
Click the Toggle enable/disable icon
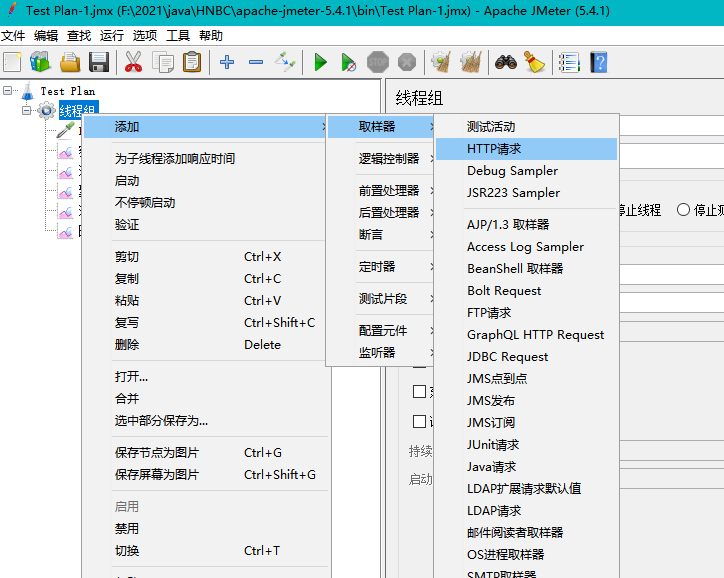click(x=285, y=62)
